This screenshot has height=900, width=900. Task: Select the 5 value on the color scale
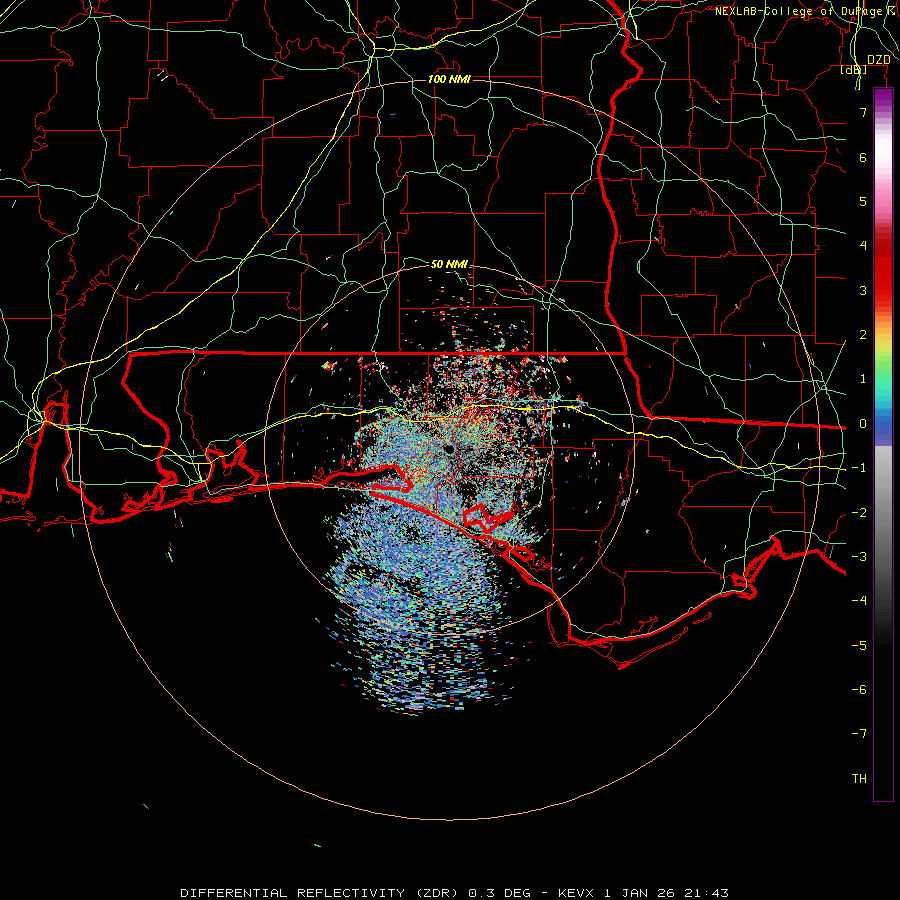(x=863, y=201)
